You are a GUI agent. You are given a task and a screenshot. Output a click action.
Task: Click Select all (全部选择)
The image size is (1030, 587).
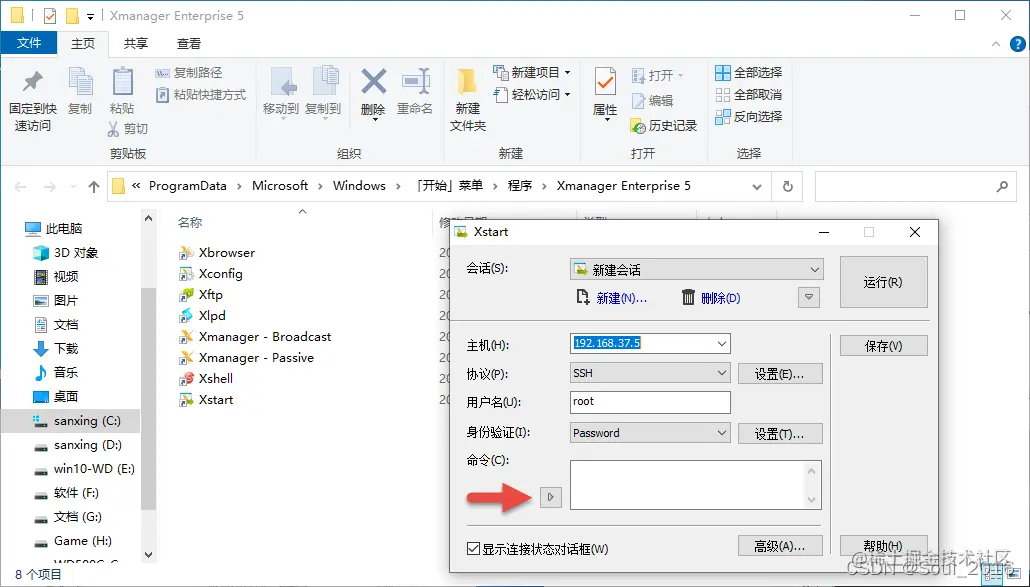point(749,72)
